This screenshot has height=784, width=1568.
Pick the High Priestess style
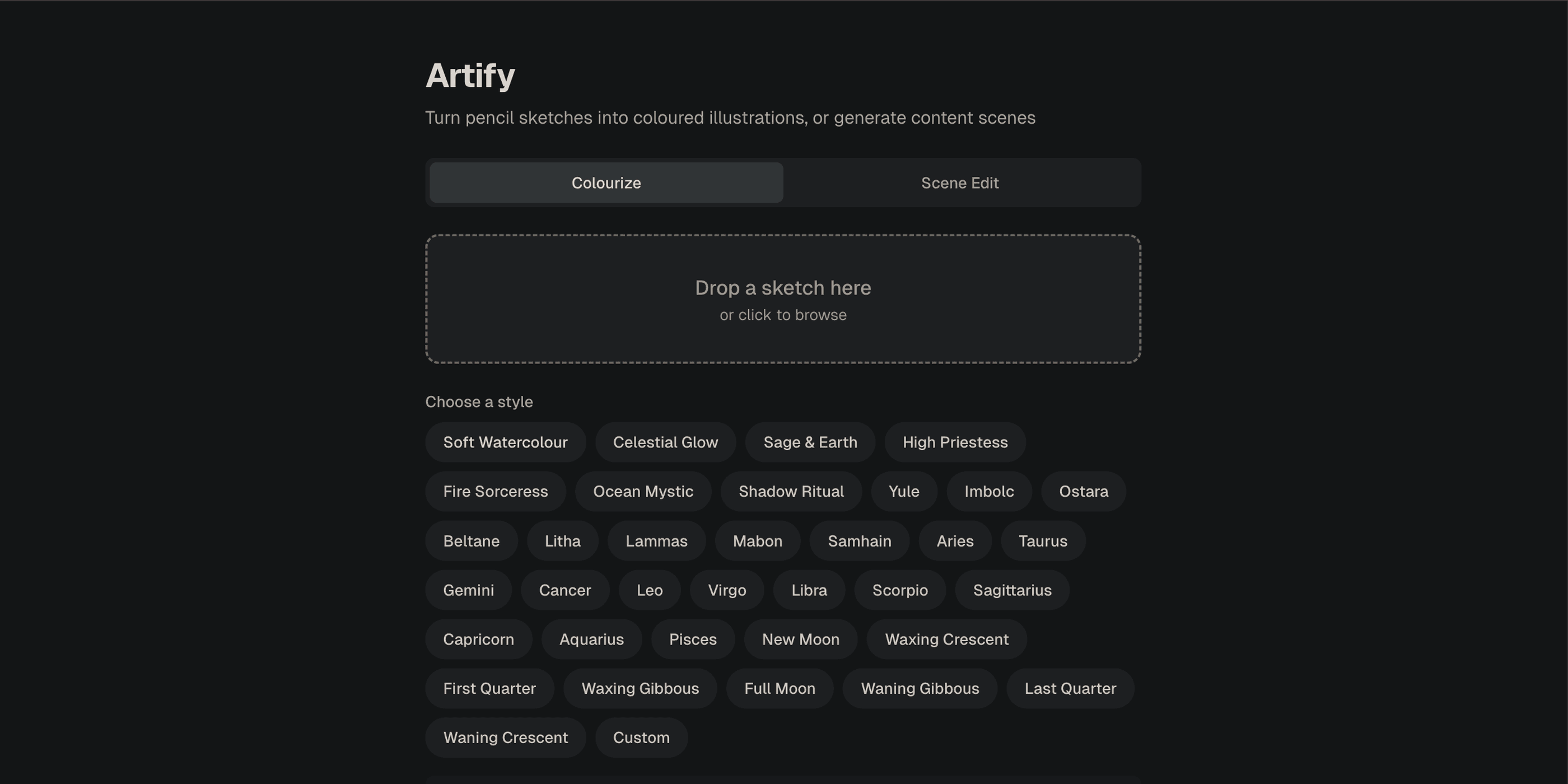tap(954, 442)
